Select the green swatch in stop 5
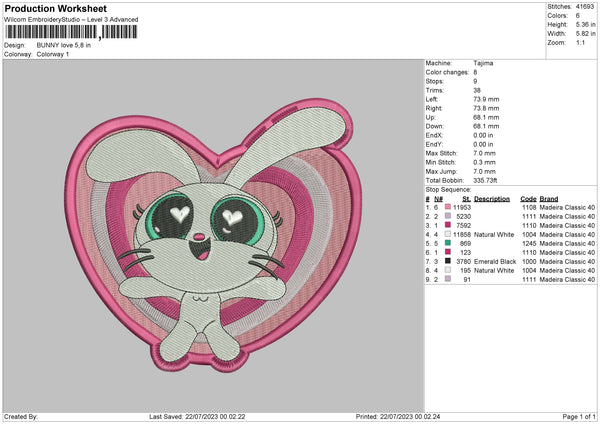This screenshot has height=424, width=600. [x=447, y=243]
